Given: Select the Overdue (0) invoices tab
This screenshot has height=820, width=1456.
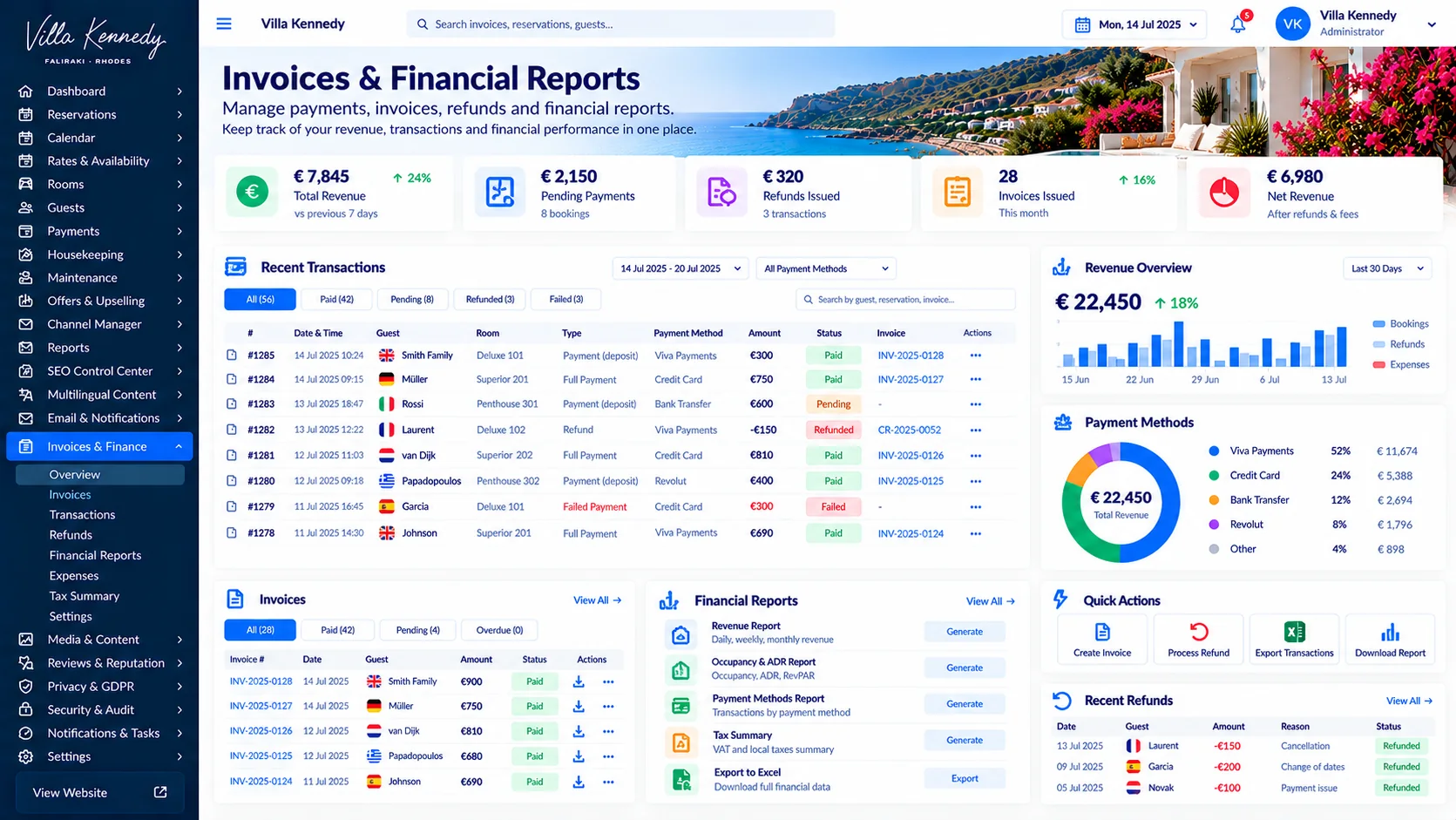Looking at the screenshot, I should point(499,630).
